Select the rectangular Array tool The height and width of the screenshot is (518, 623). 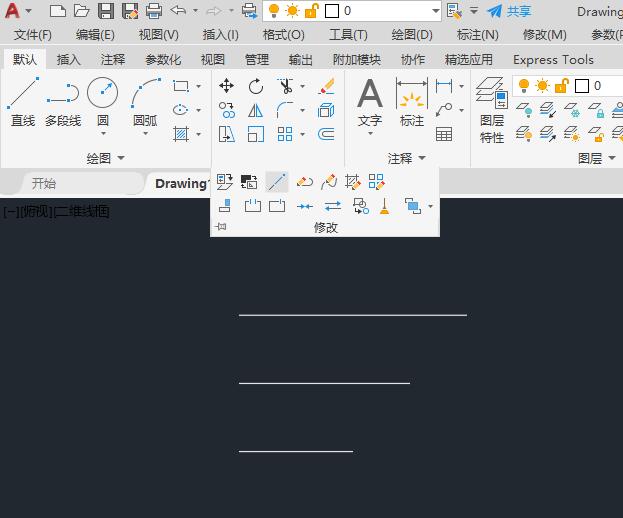click(x=285, y=134)
